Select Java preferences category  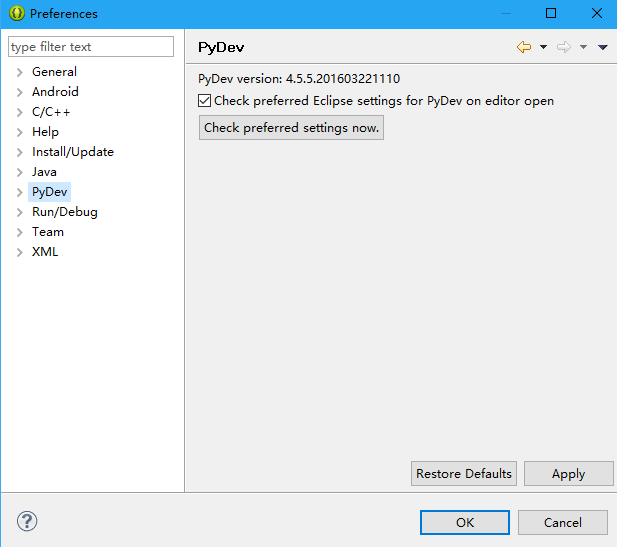point(44,172)
